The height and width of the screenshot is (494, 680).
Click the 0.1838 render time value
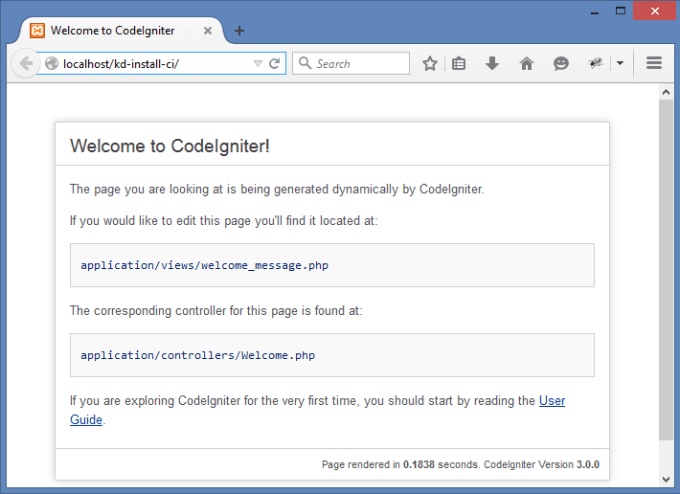pyautogui.click(x=418, y=465)
